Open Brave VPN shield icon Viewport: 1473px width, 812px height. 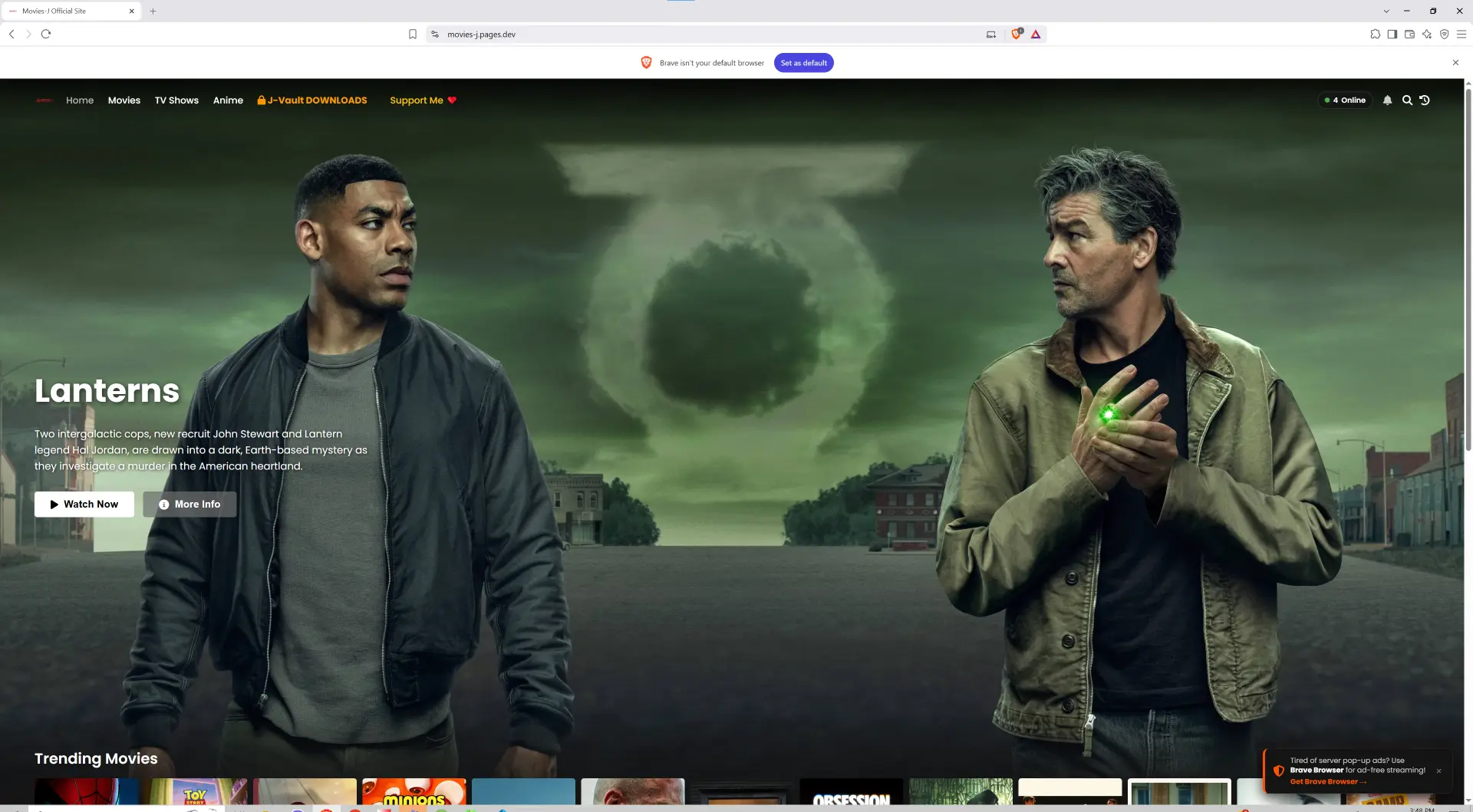(x=1444, y=34)
